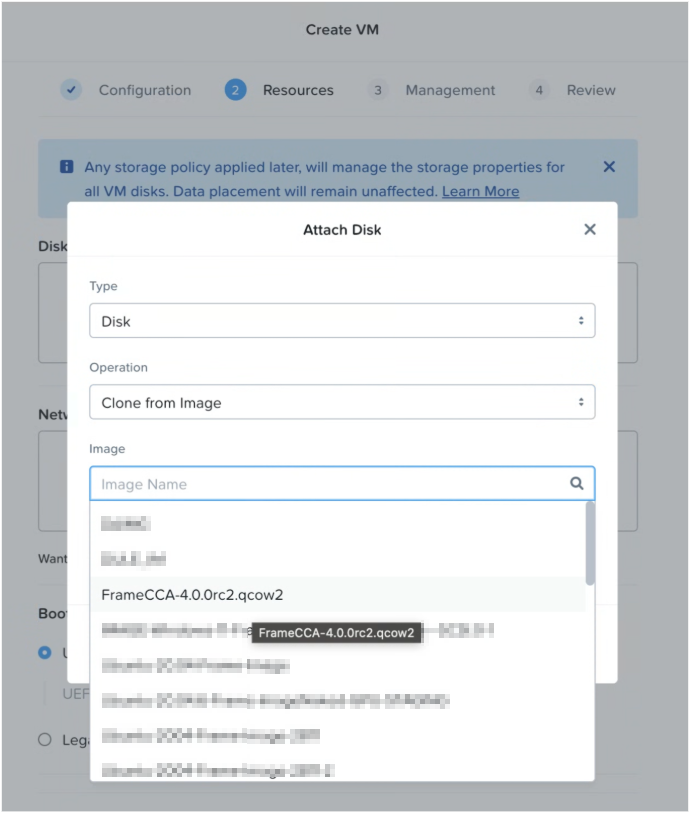Click the step 4 Review circle icon
The image size is (689, 814).
tap(539, 90)
